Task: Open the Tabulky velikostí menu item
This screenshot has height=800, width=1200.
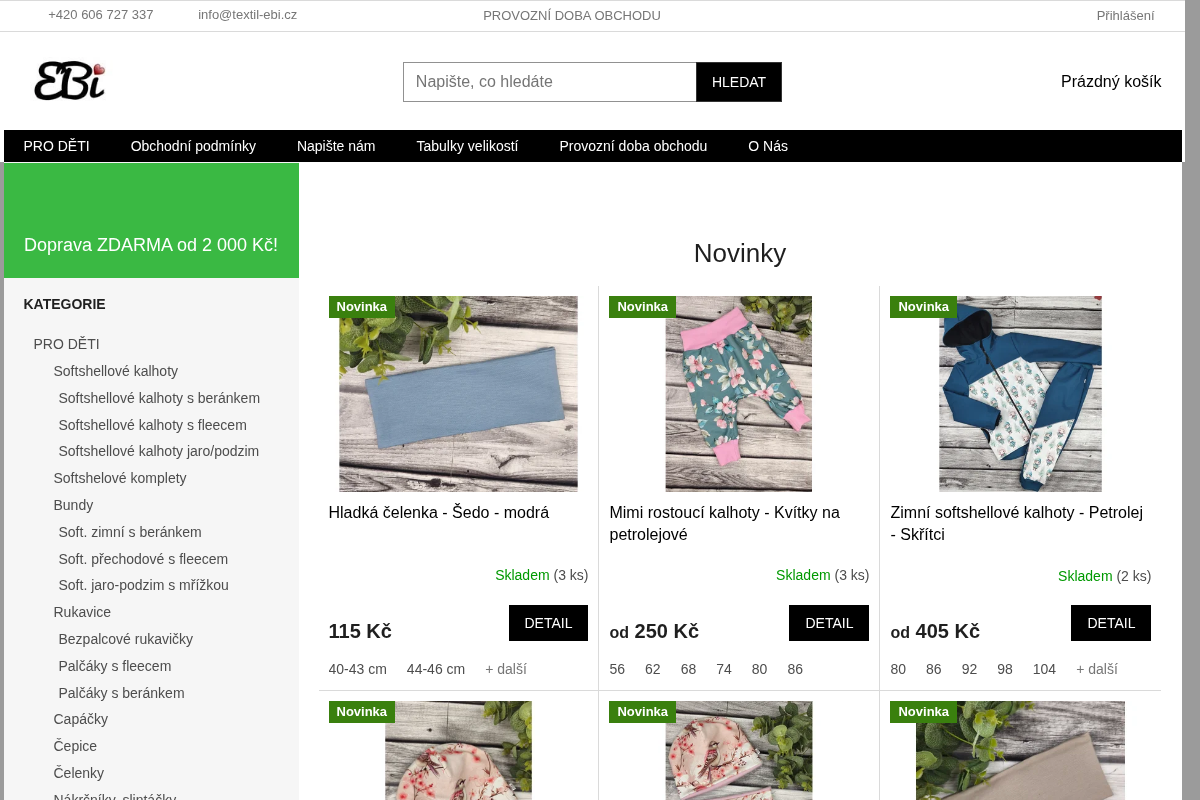Action: pyautogui.click(x=467, y=146)
